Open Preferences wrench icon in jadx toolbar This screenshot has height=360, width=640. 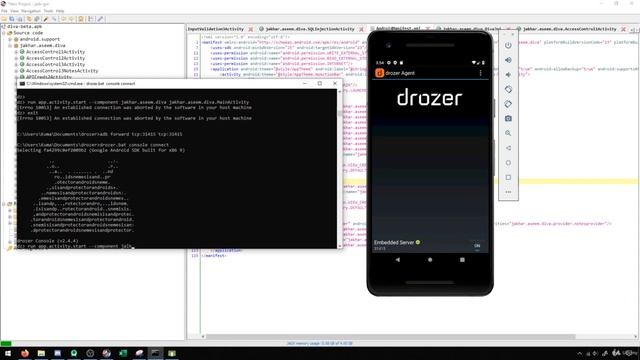100,19
